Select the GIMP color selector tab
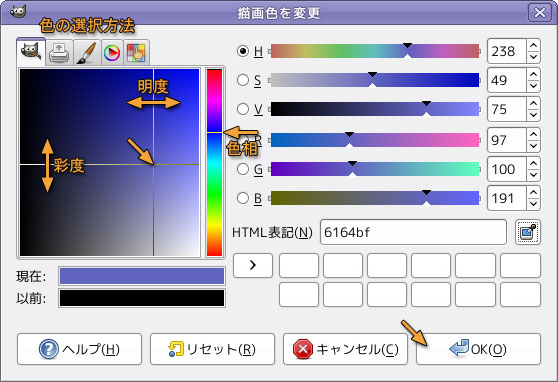 click(31, 52)
